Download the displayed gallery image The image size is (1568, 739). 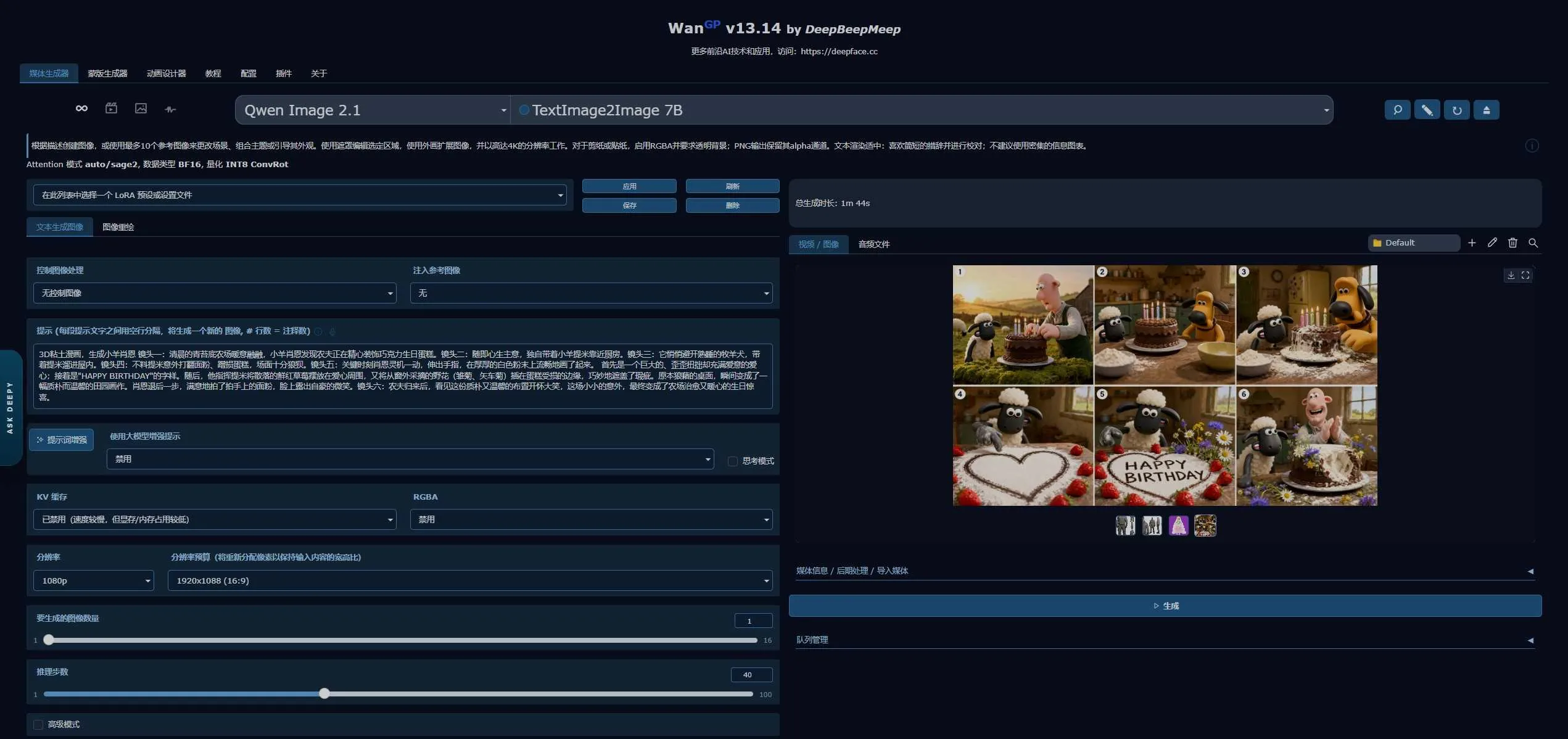1511,275
